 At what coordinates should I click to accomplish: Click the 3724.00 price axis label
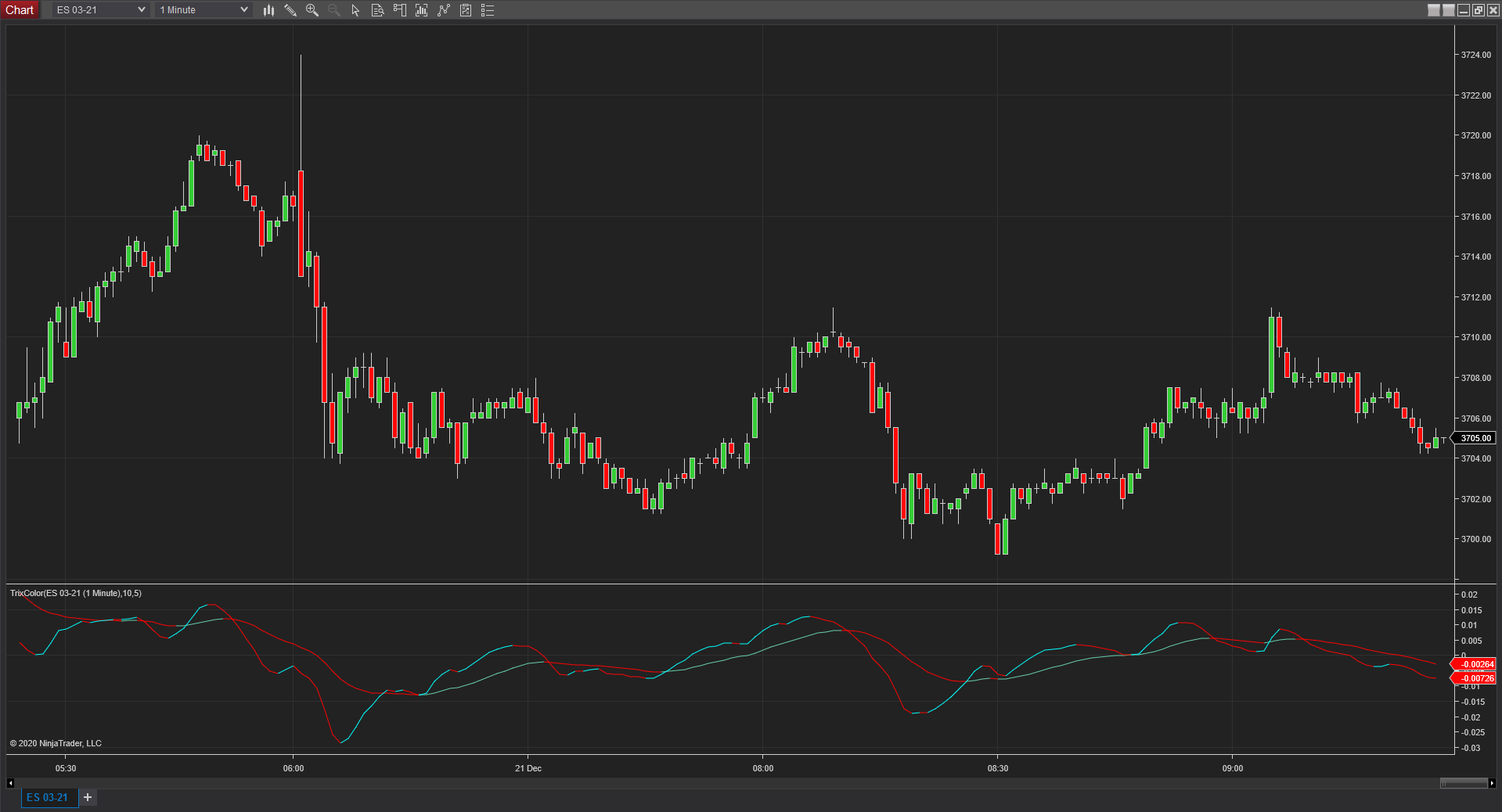coord(1476,55)
